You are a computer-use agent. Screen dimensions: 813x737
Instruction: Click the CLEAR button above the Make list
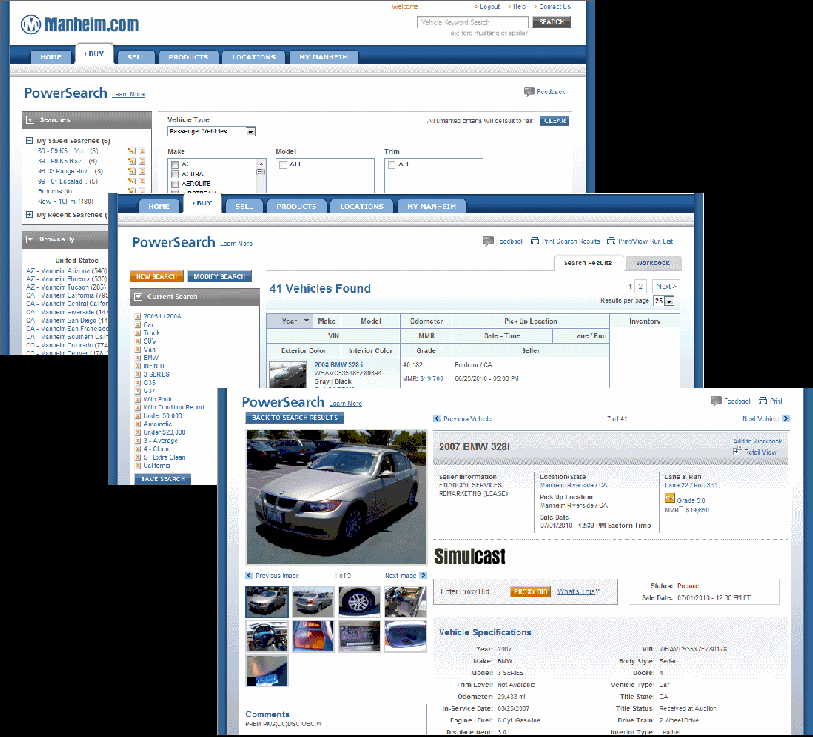tap(554, 121)
